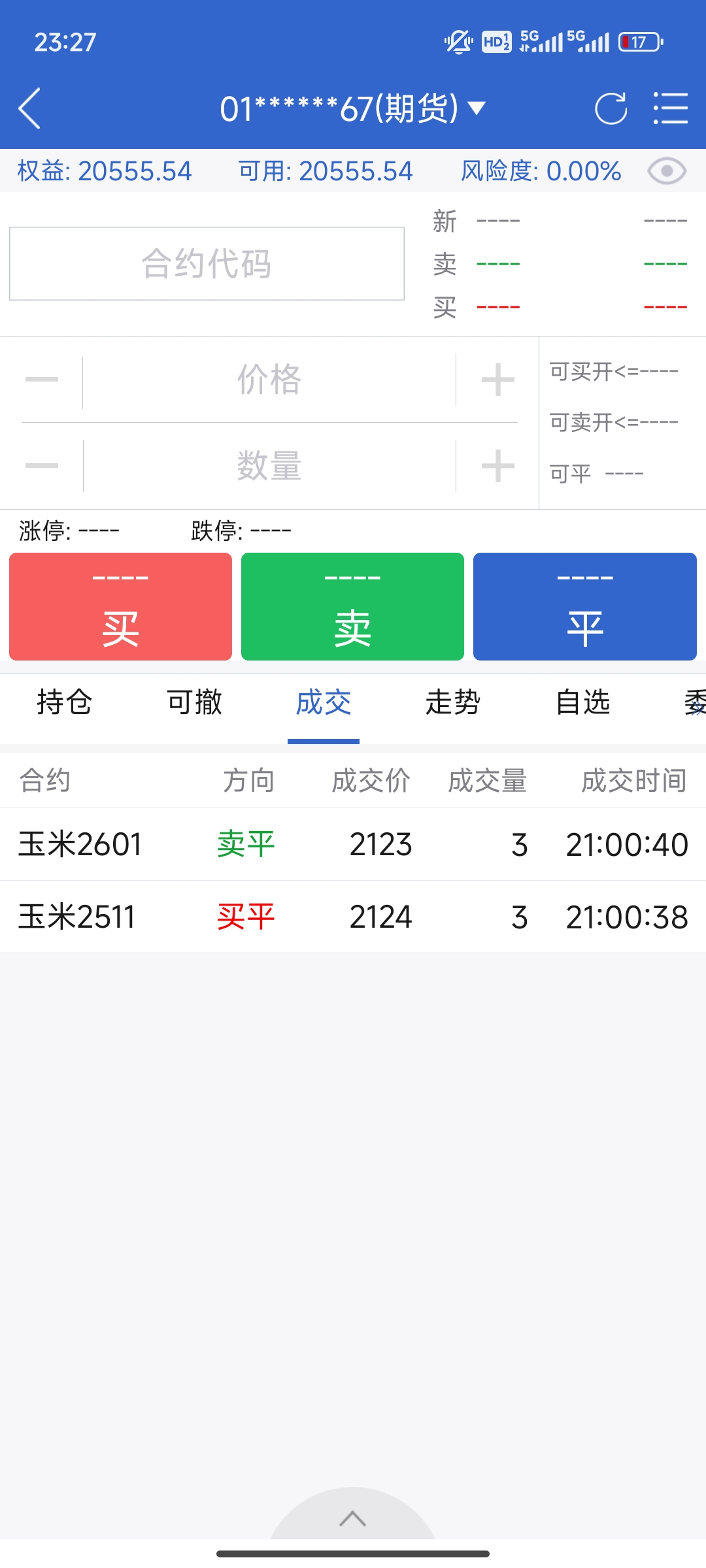This screenshot has height=1568, width=706.
Task: Decrease price with minus button
Action: [42, 380]
